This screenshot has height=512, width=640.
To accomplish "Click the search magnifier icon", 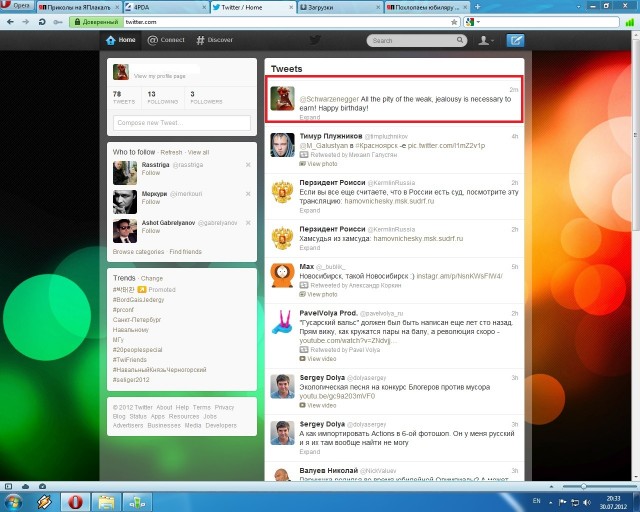I will point(460,40).
